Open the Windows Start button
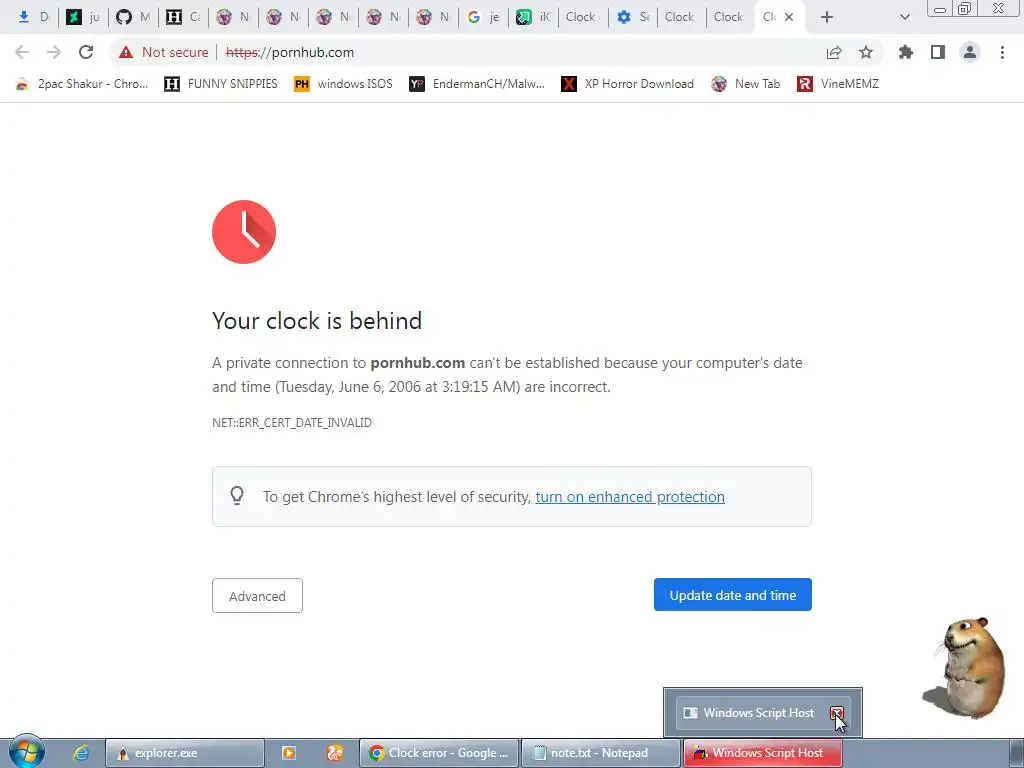The width and height of the screenshot is (1024, 768). pyautogui.click(x=27, y=751)
